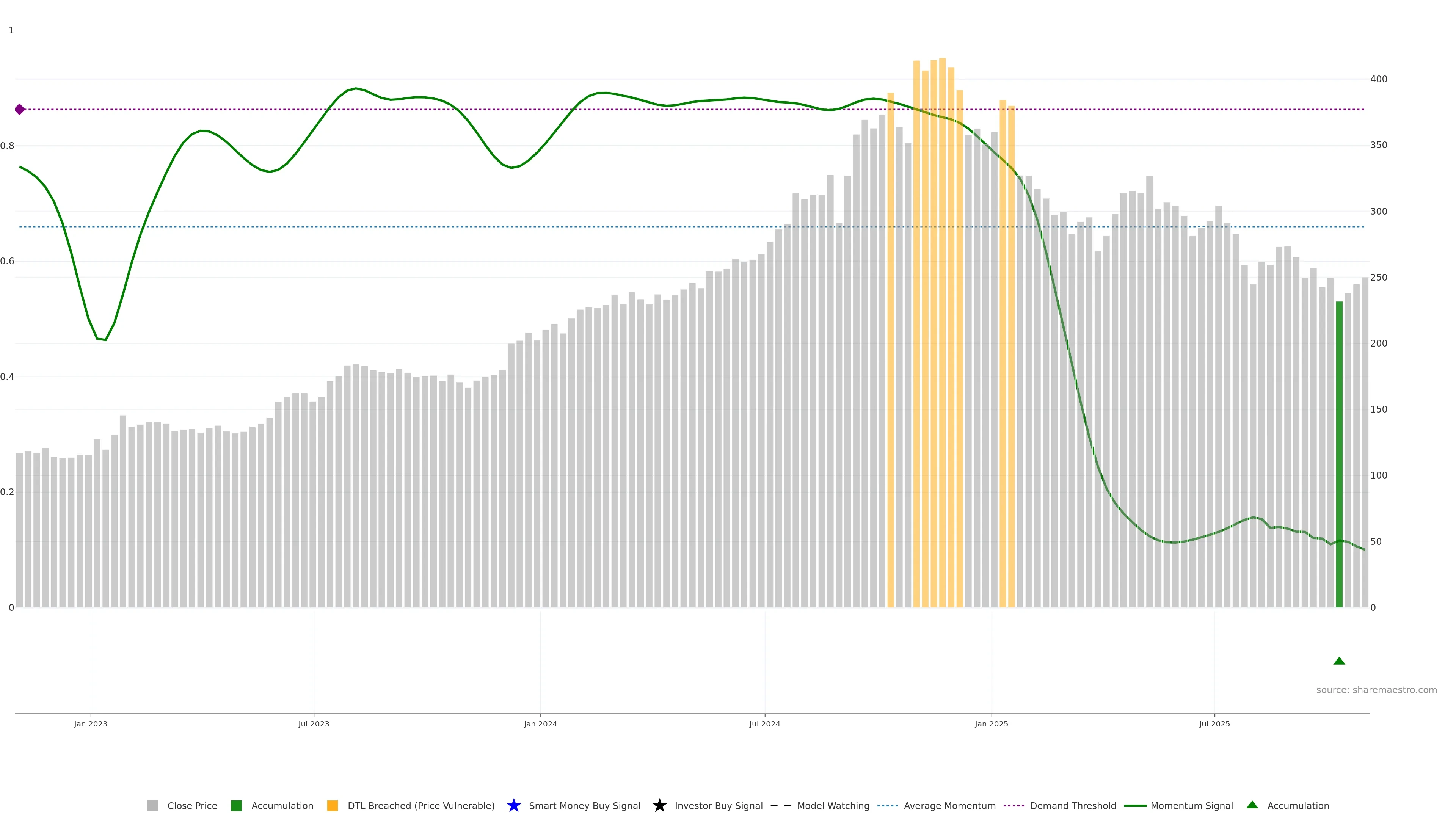Image resolution: width=1456 pixels, height=819 pixels.
Task: Toggle the DTL Breached (Price Vulnerable) label
Action: tap(420, 805)
